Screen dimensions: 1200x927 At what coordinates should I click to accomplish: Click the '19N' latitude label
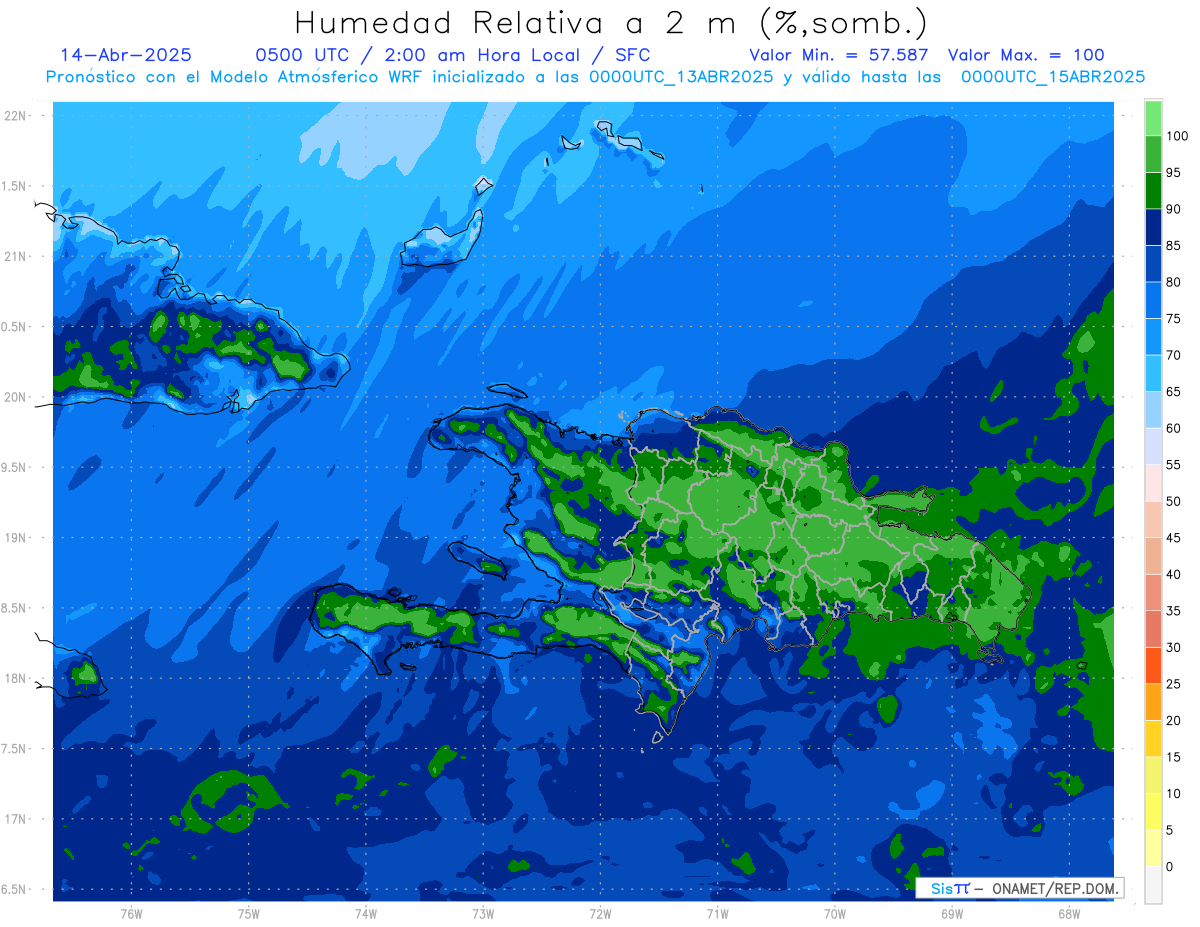coord(16,537)
